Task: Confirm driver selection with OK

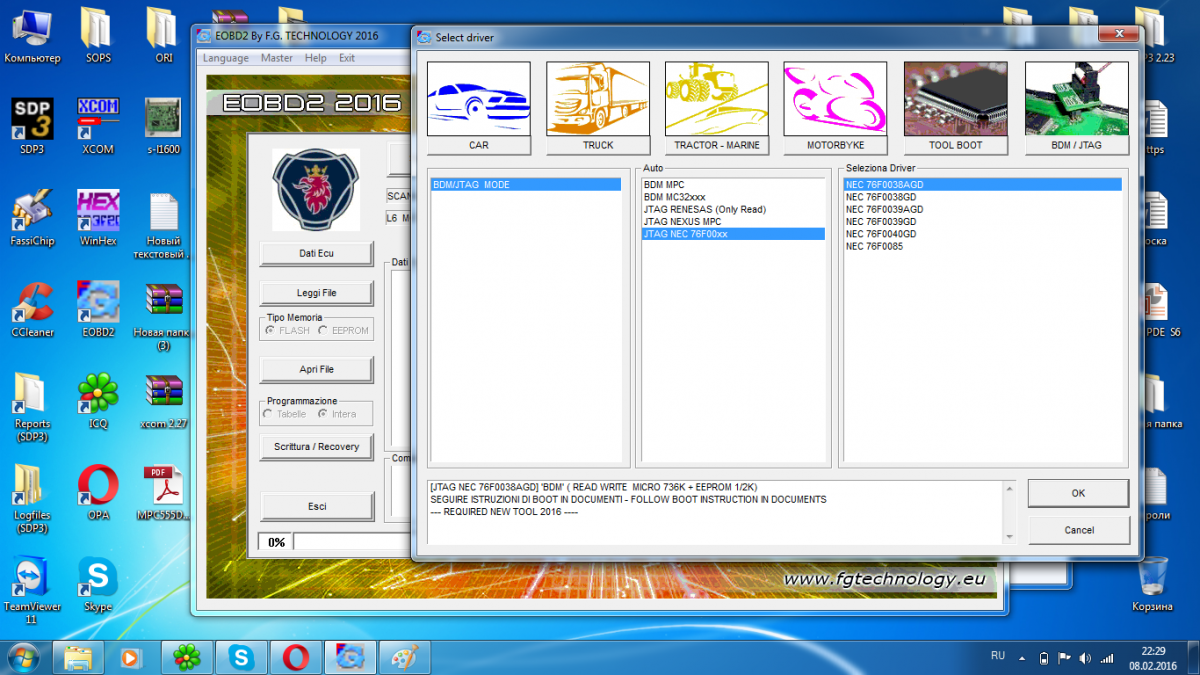Action: [1078, 493]
